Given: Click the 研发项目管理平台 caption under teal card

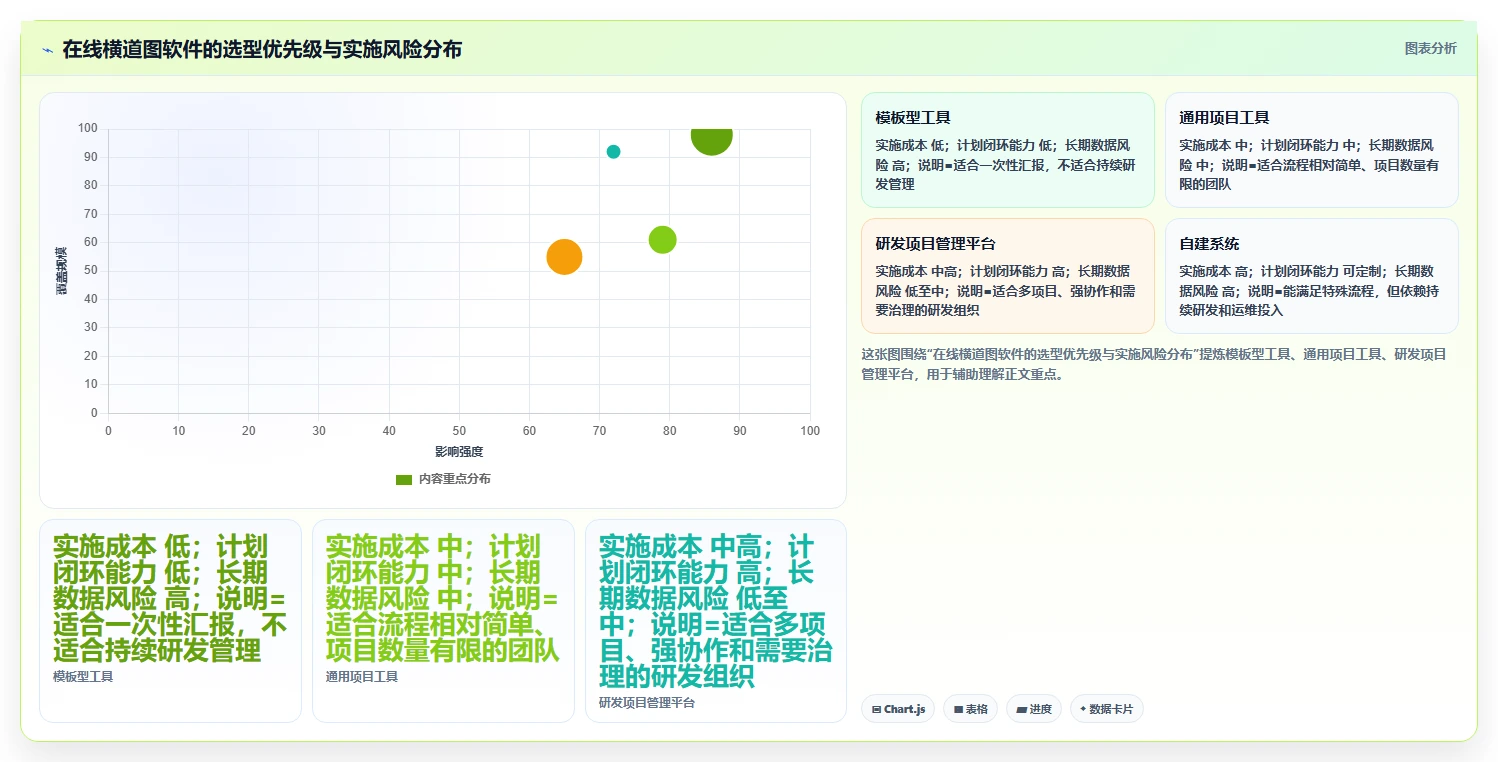Looking at the screenshot, I should coord(647,703).
